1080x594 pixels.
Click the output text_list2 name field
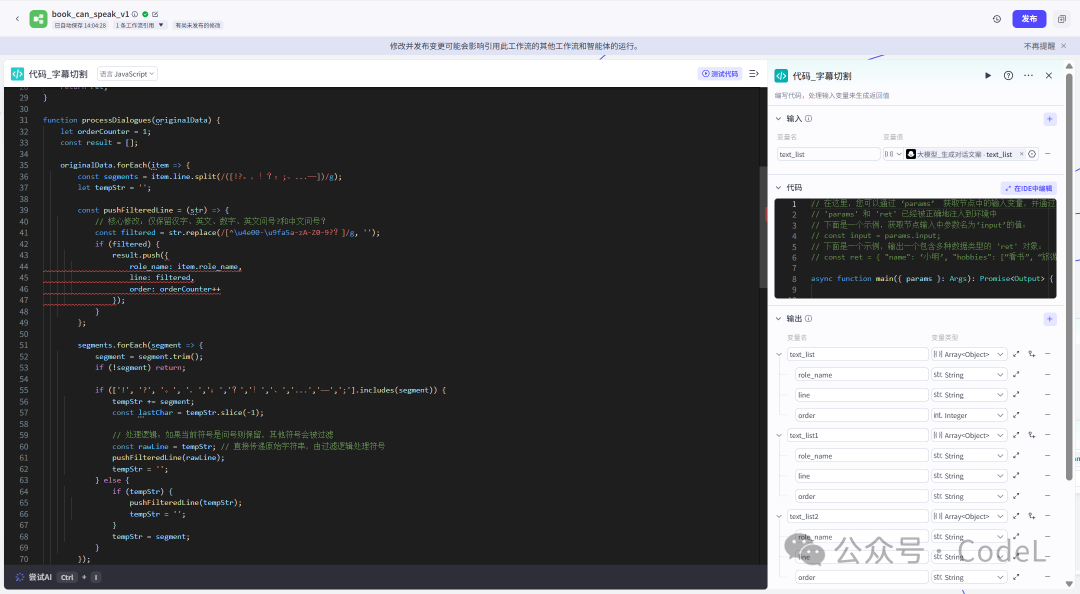point(858,516)
